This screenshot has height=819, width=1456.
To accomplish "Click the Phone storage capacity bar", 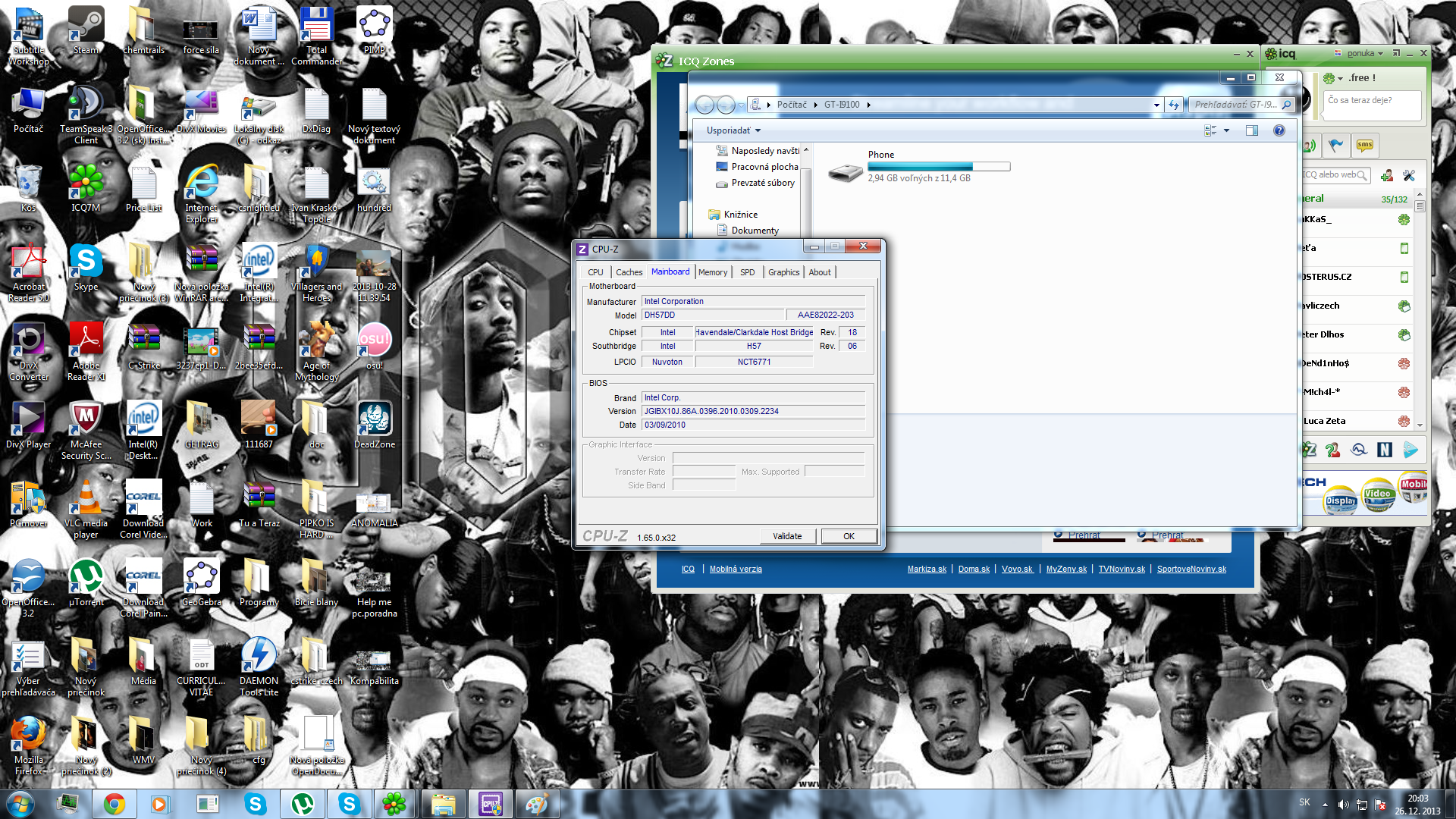I will (x=938, y=166).
